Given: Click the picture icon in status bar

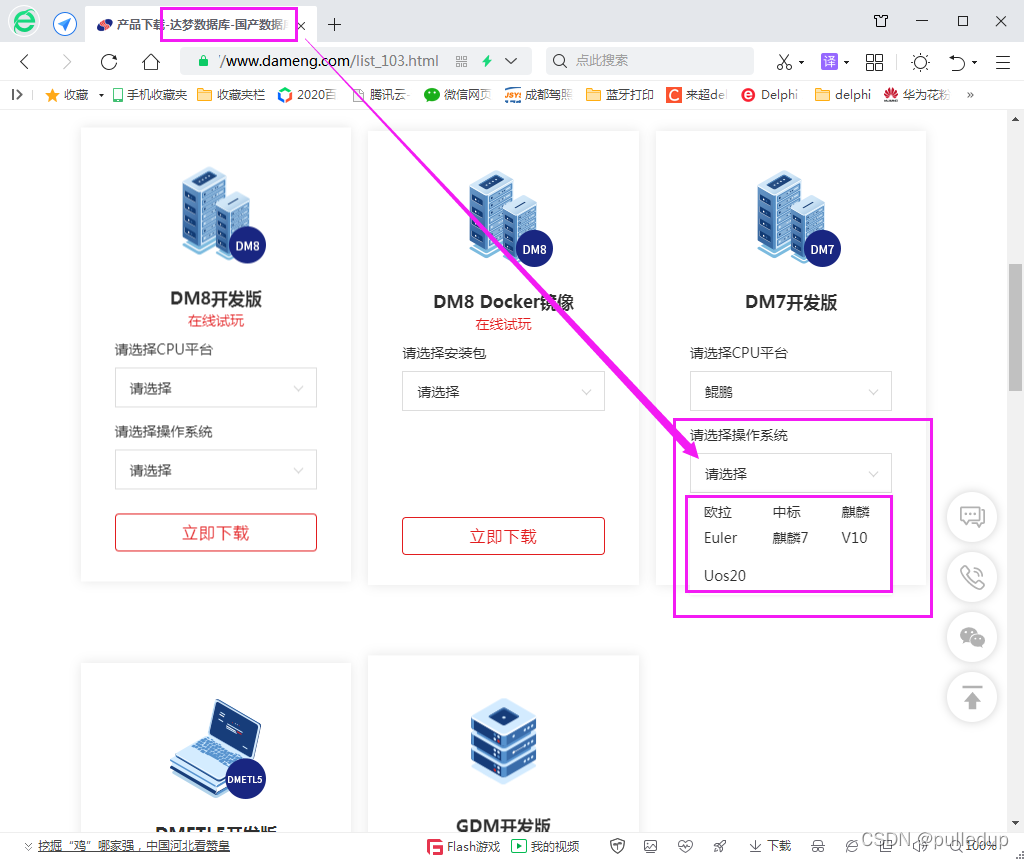Looking at the screenshot, I should point(650,847).
